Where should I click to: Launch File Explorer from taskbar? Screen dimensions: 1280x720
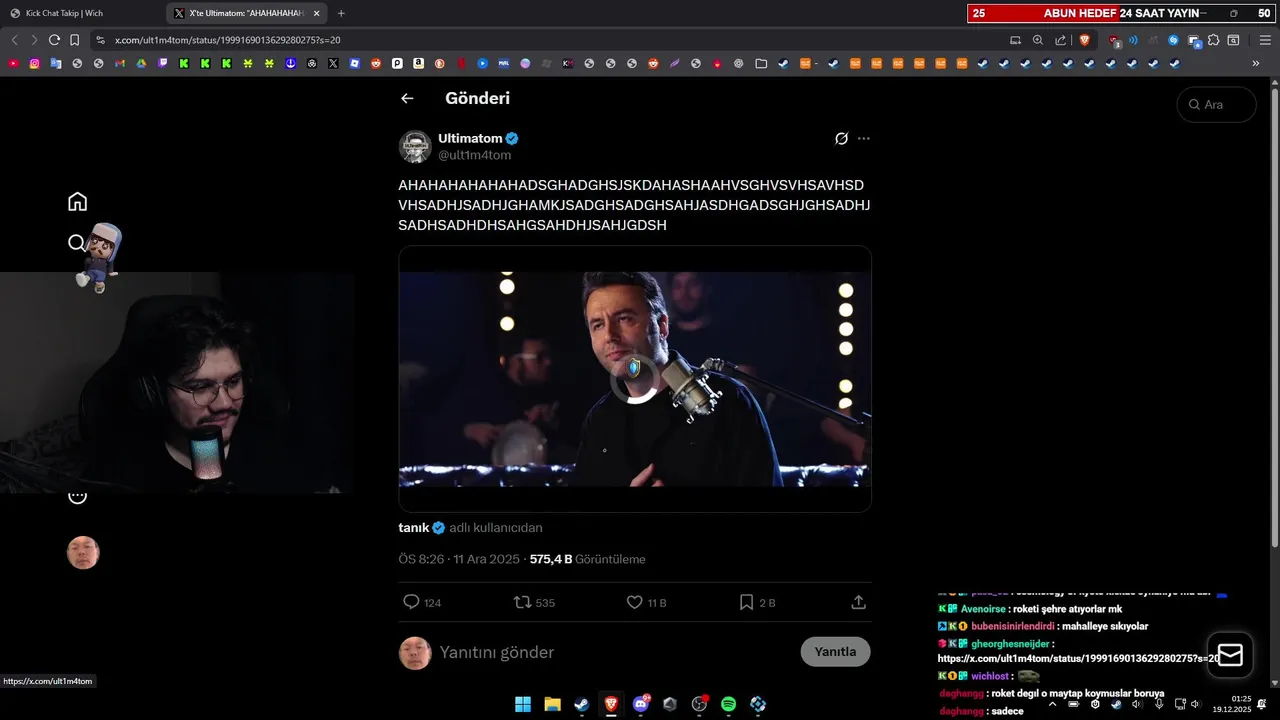click(552, 704)
